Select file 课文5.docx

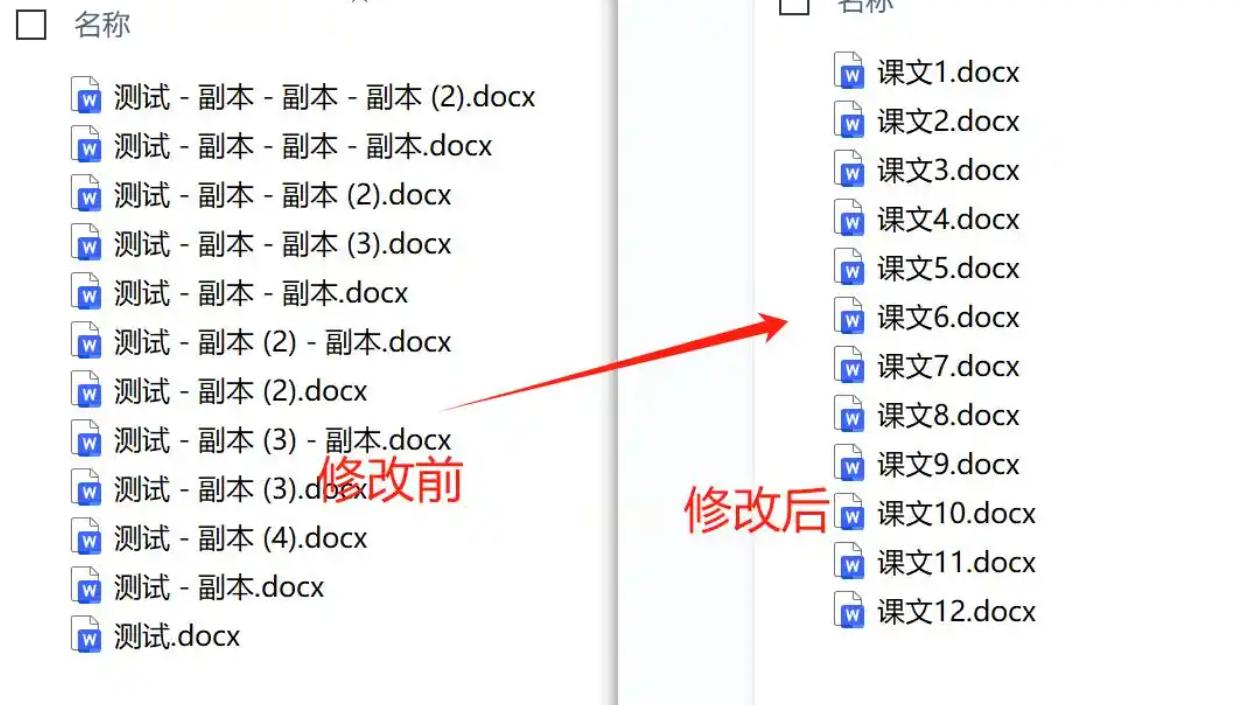pyautogui.click(x=927, y=268)
